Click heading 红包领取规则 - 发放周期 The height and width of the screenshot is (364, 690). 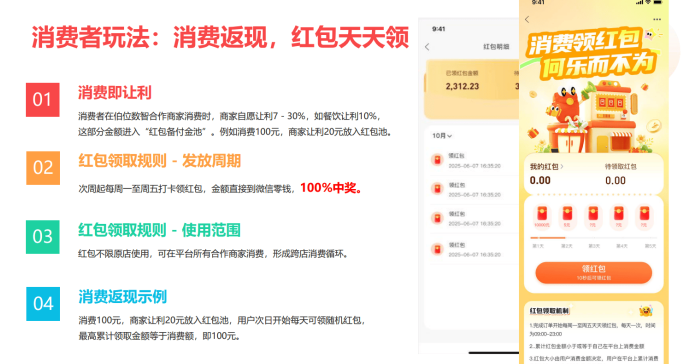coord(160,161)
